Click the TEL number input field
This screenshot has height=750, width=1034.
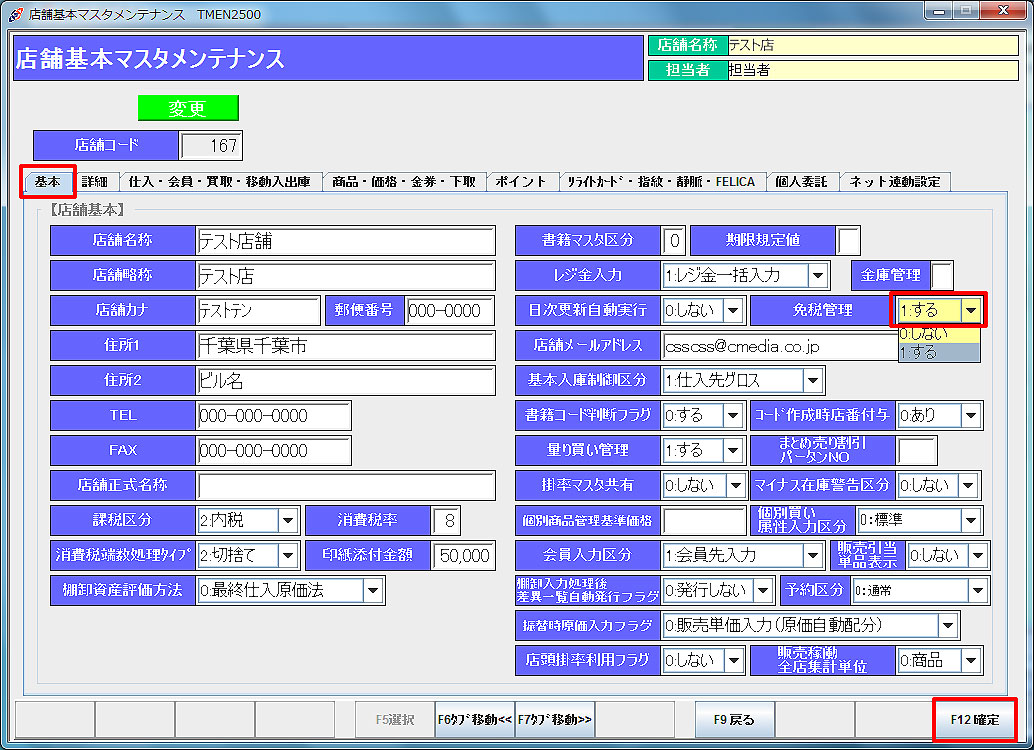click(x=273, y=416)
